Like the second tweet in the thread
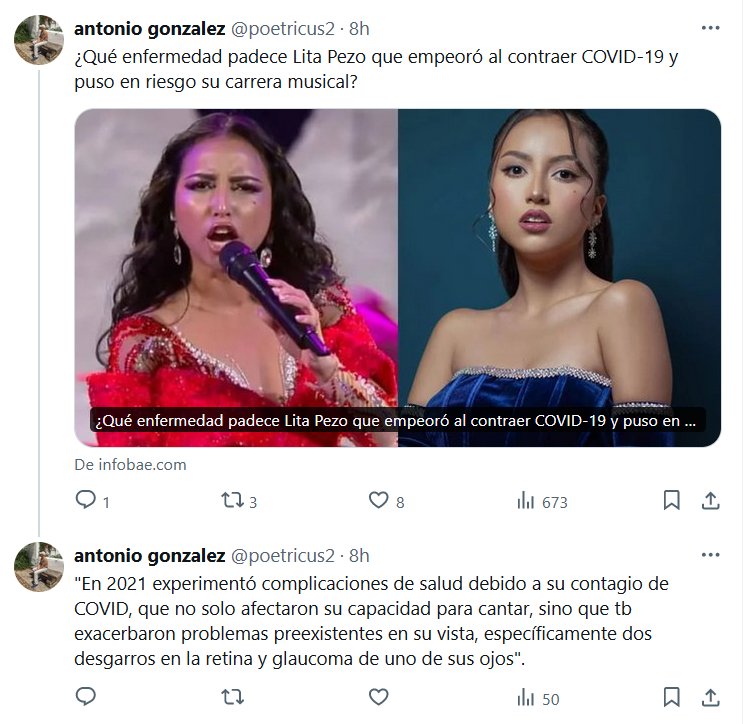 (379, 697)
